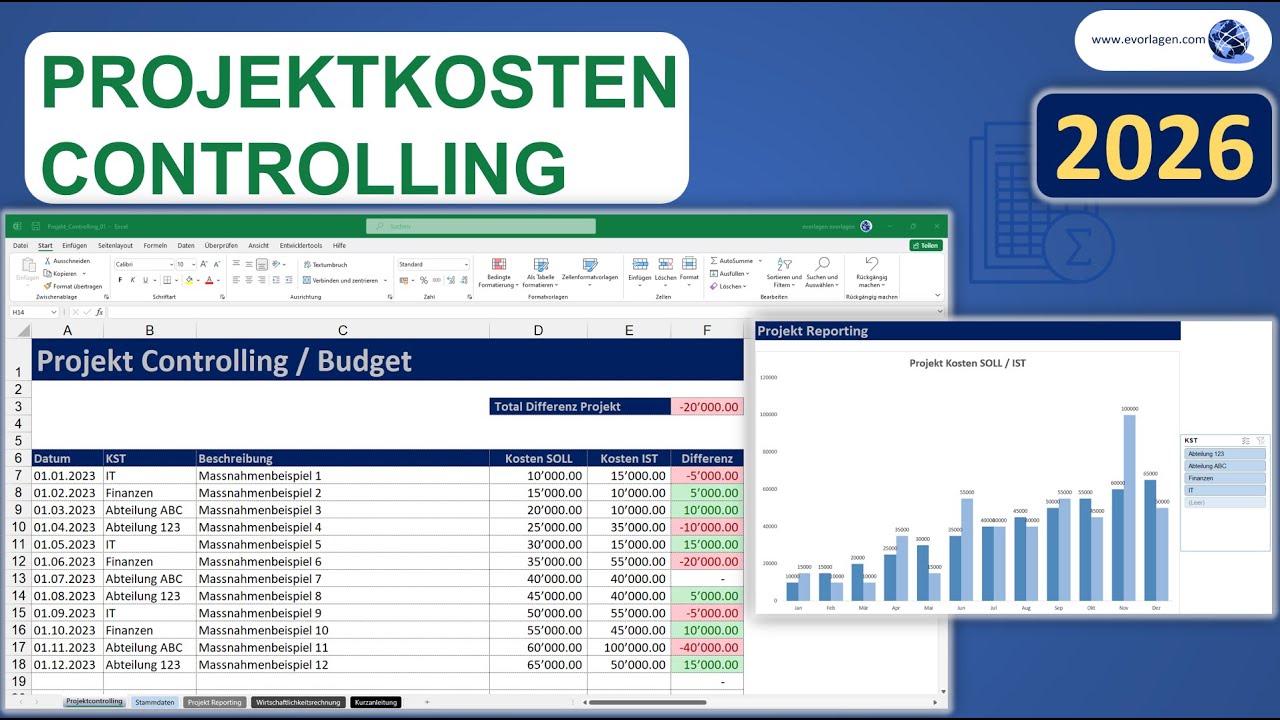
Task: Open Zellenformatvorlagen gallery
Action: (590, 270)
